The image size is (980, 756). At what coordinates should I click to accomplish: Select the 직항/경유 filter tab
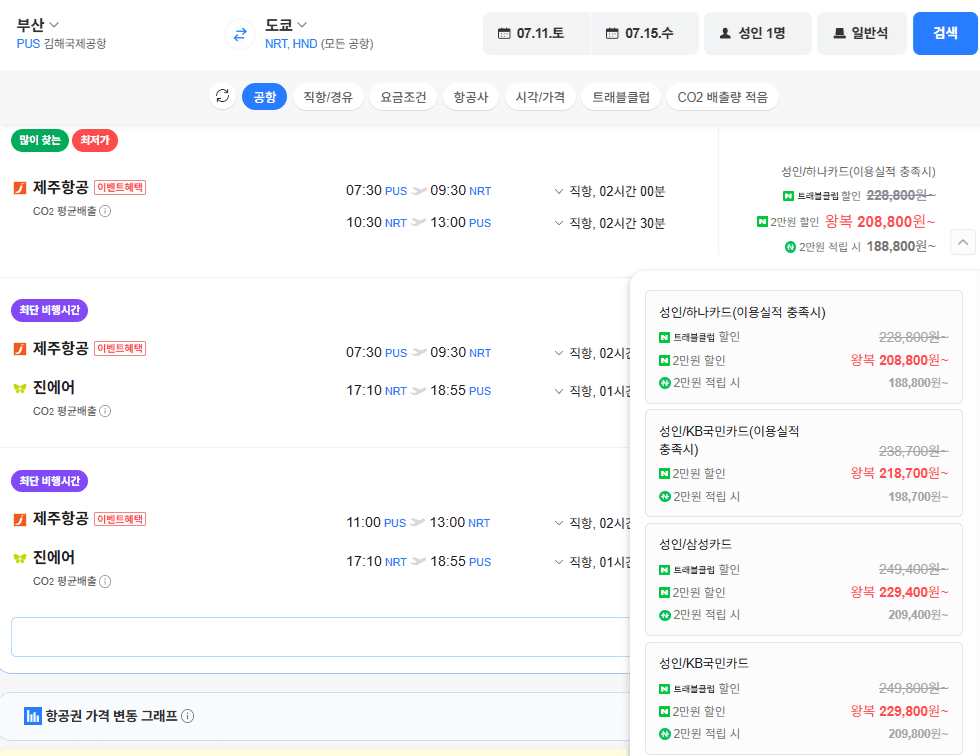click(x=328, y=97)
